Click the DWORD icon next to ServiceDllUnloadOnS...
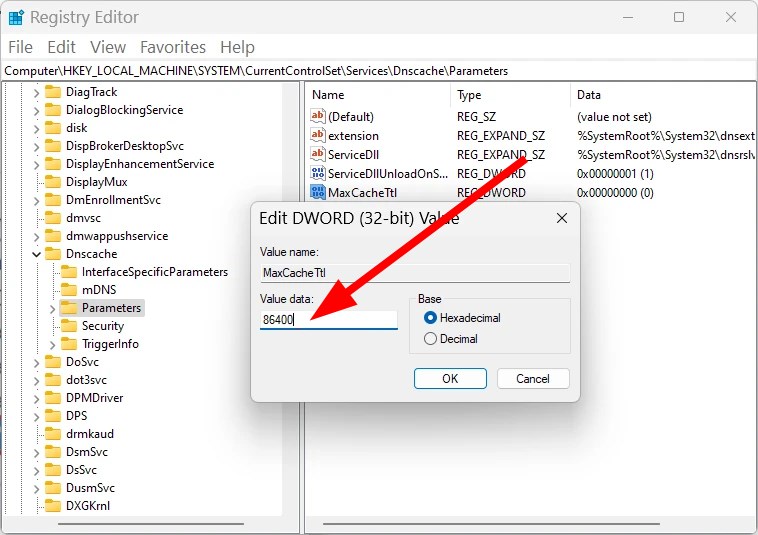The height and width of the screenshot is (535, 758). click(318, 173)
